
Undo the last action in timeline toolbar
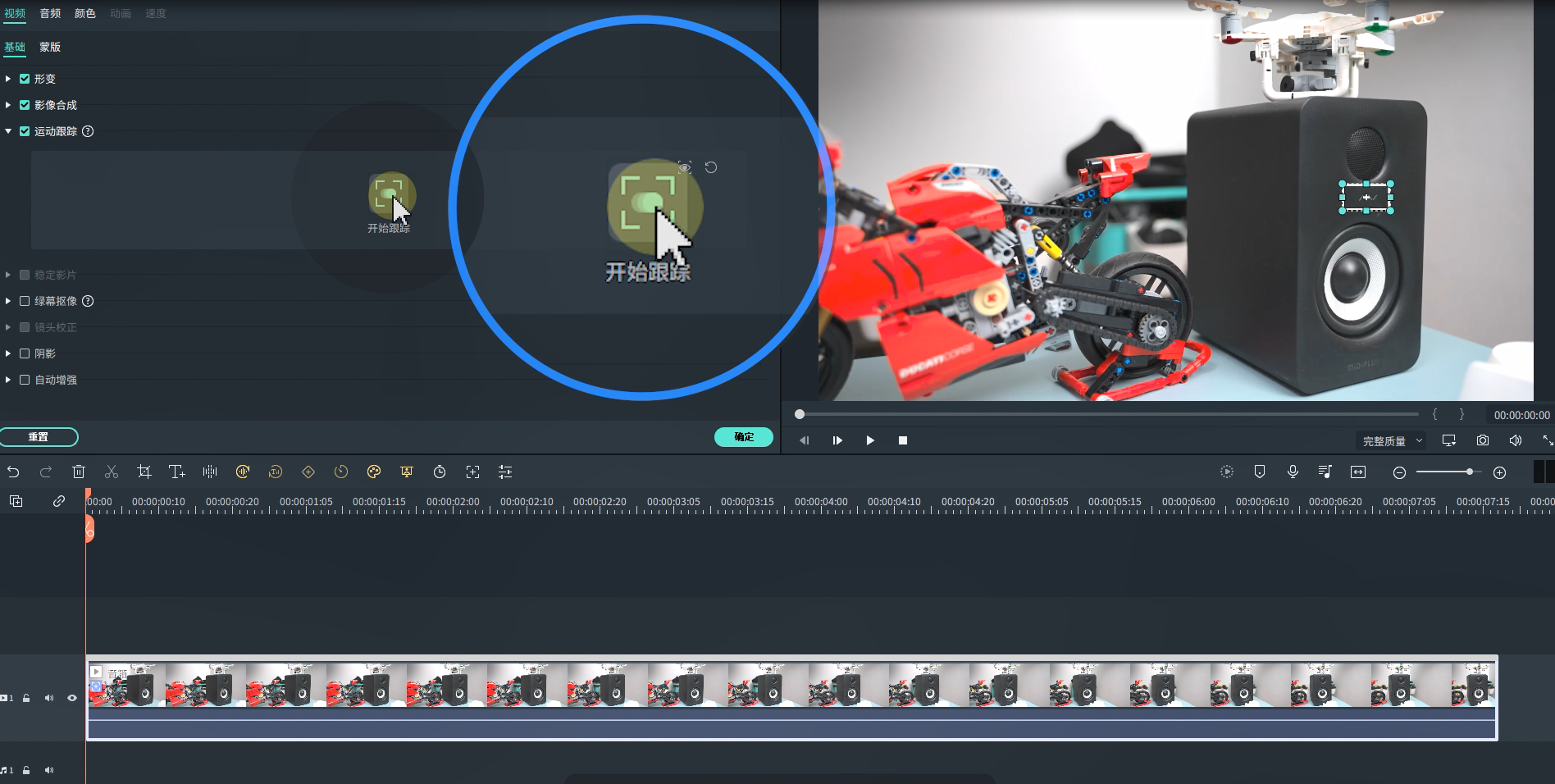pos(13,472)
